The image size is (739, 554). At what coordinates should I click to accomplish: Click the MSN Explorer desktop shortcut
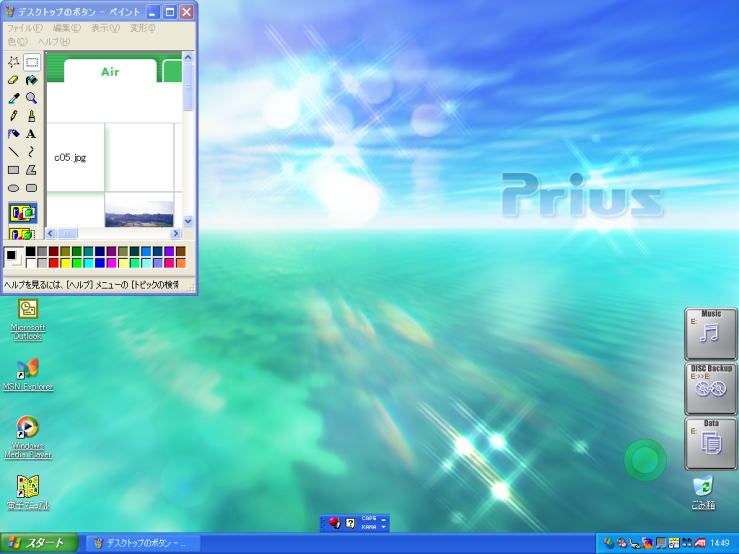28,375
